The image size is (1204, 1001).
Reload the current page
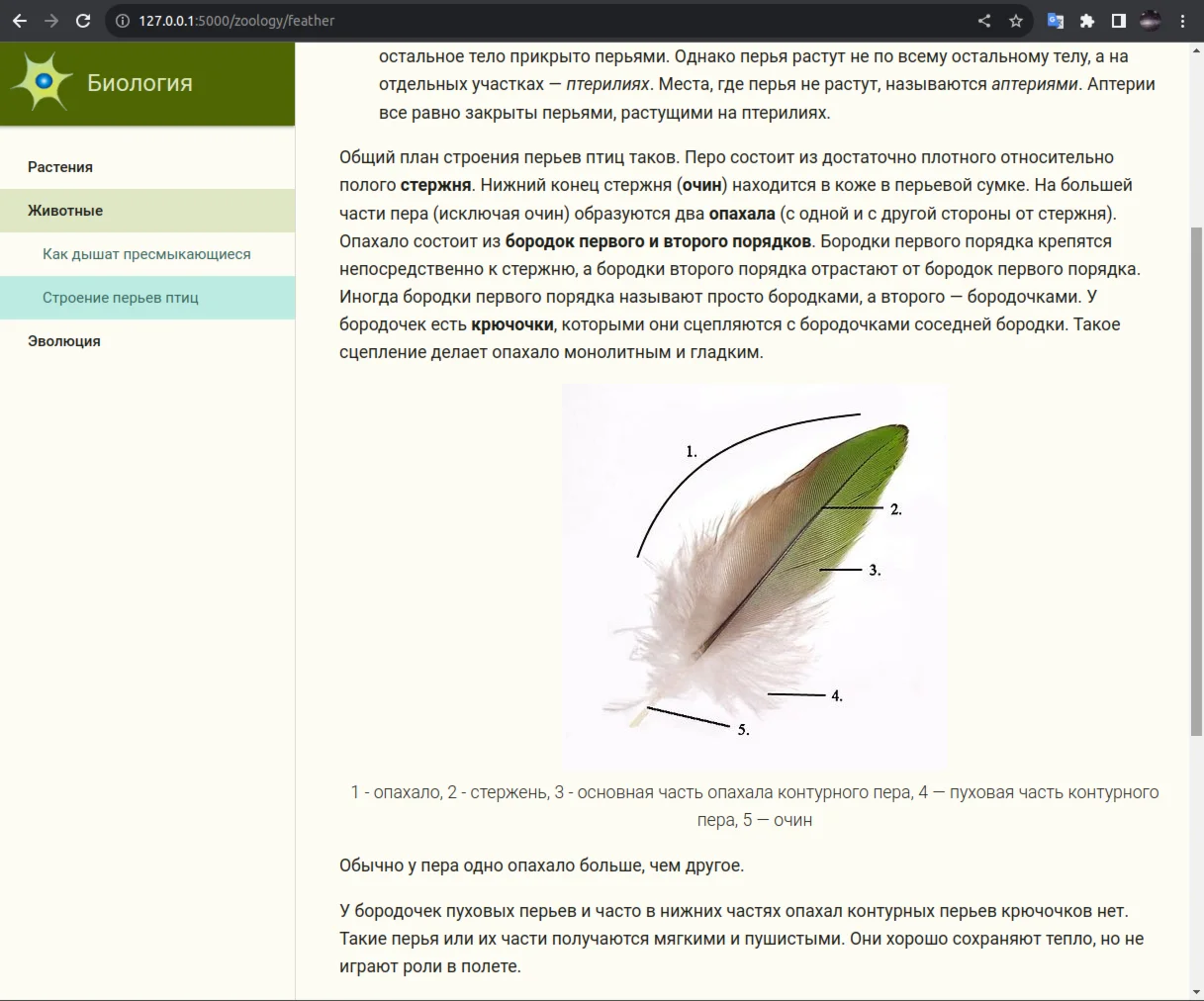[83, 21]
